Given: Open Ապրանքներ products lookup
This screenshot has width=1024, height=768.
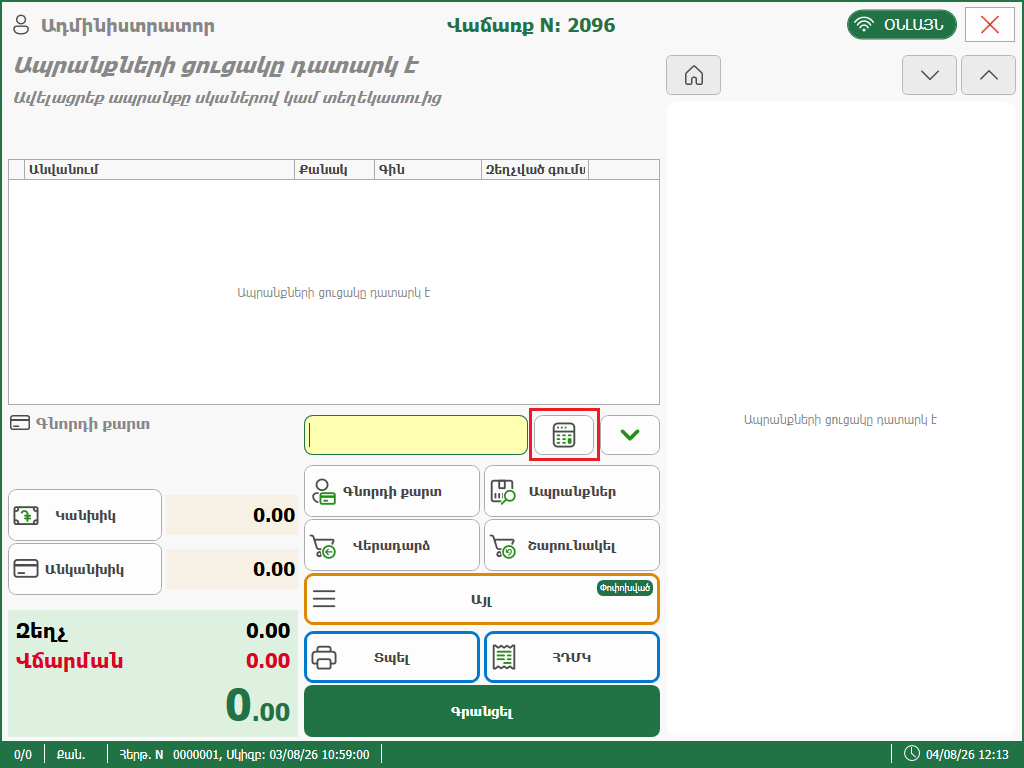Looking at the screenshot, I should [572, 492].
